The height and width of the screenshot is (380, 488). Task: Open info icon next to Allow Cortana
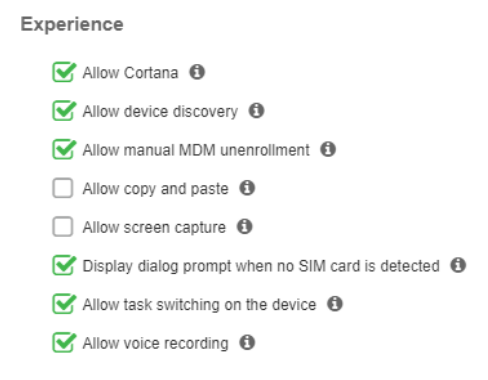coord(197,72)
